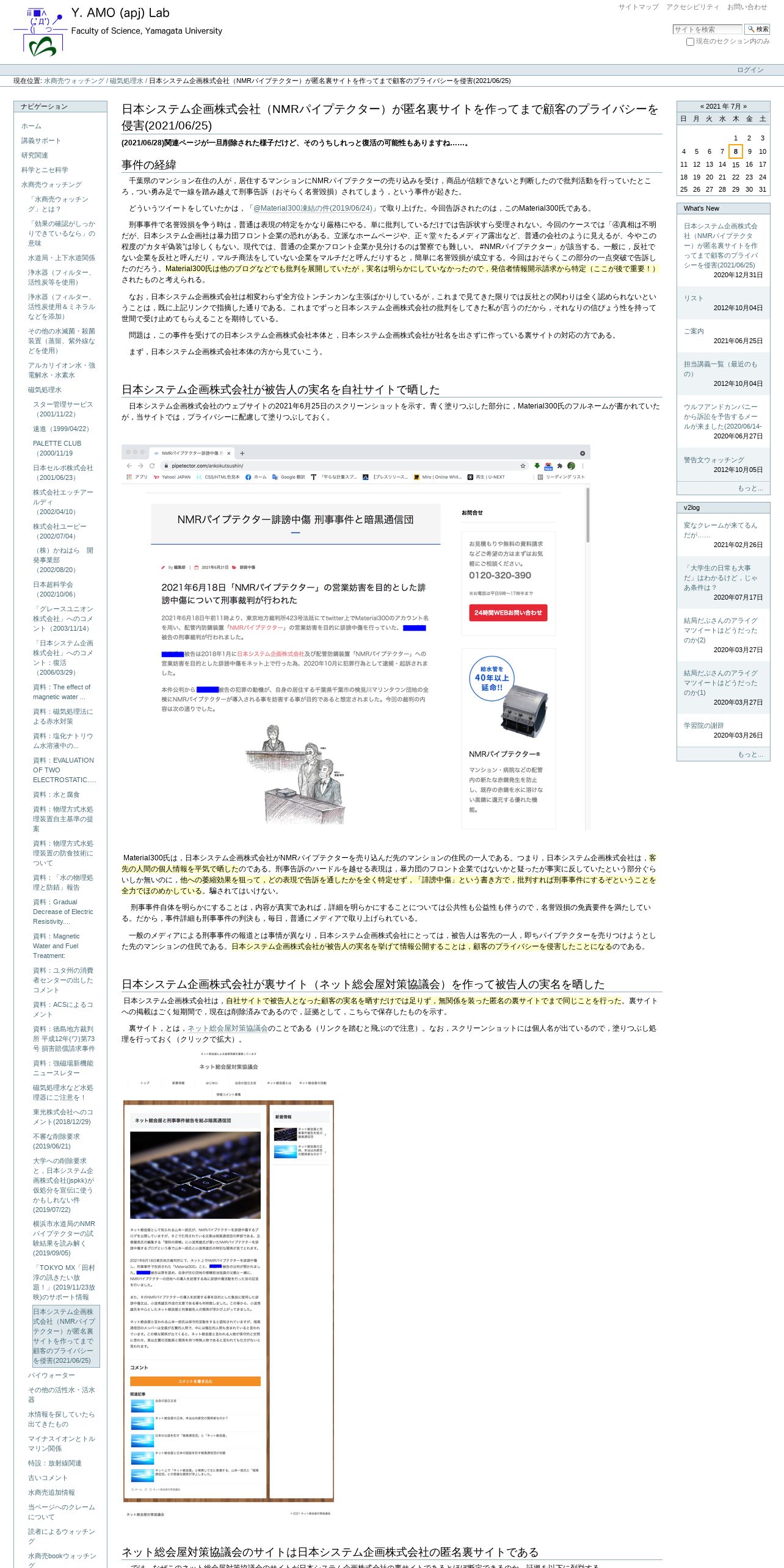Screen dimensions: 784x1568
Task: Open 特設：放射線関連 navigation item
Action: pyautogui.click(x=54, y=1464)
